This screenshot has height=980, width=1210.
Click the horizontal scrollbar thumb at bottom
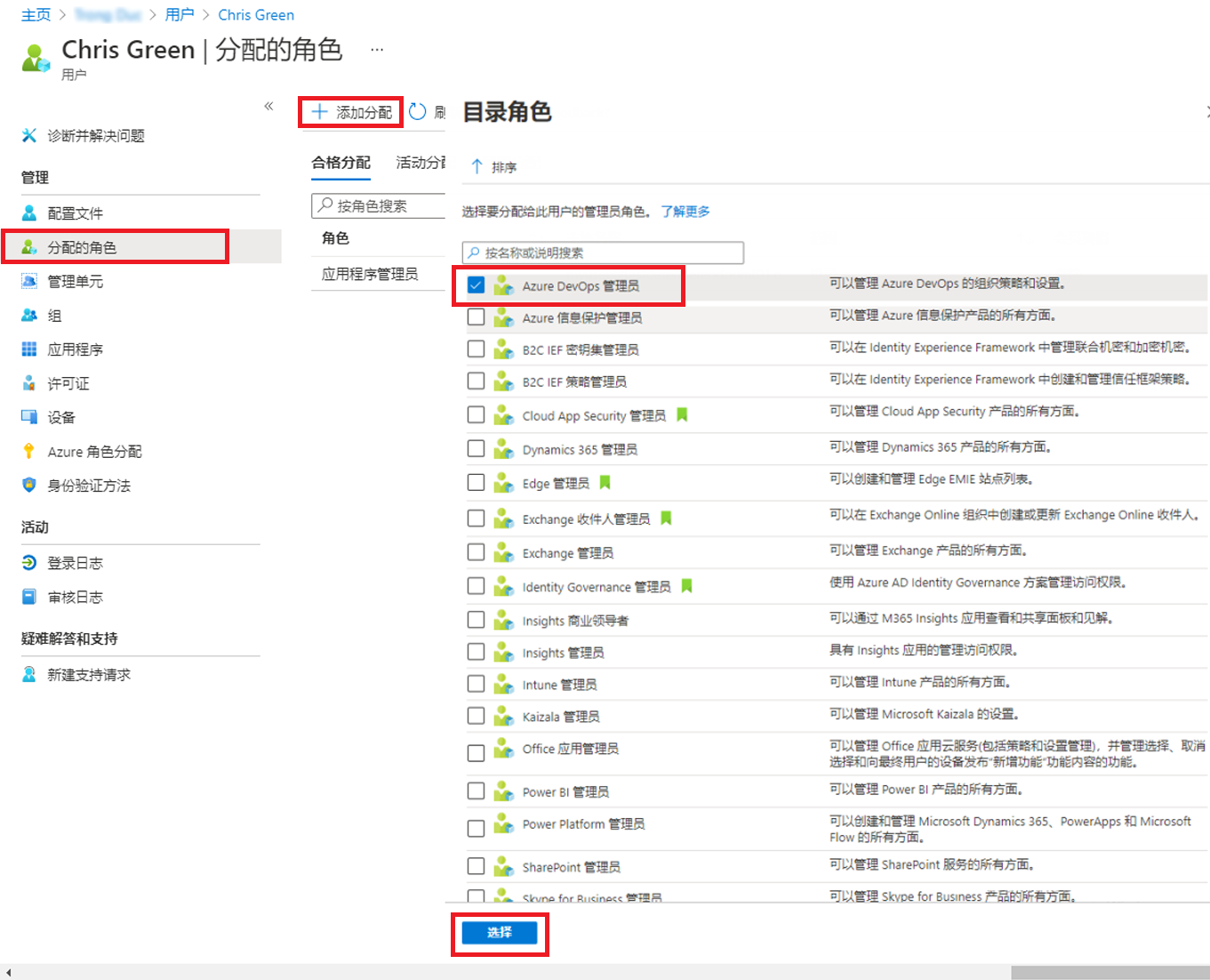click(1110, 973)
